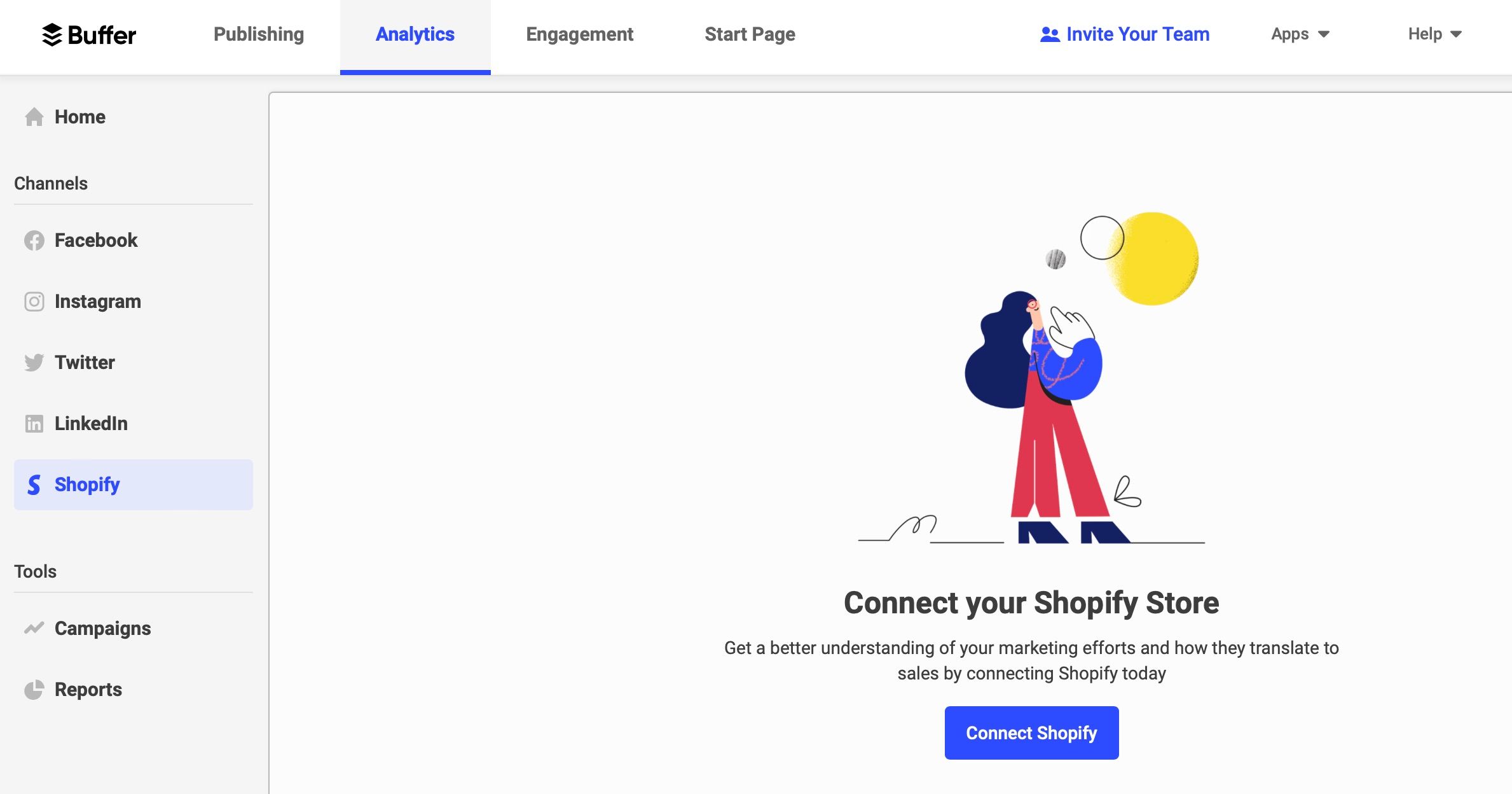Select the Facebook channel icon
This screenshot has height=794, width=1512.
point(34,240)
